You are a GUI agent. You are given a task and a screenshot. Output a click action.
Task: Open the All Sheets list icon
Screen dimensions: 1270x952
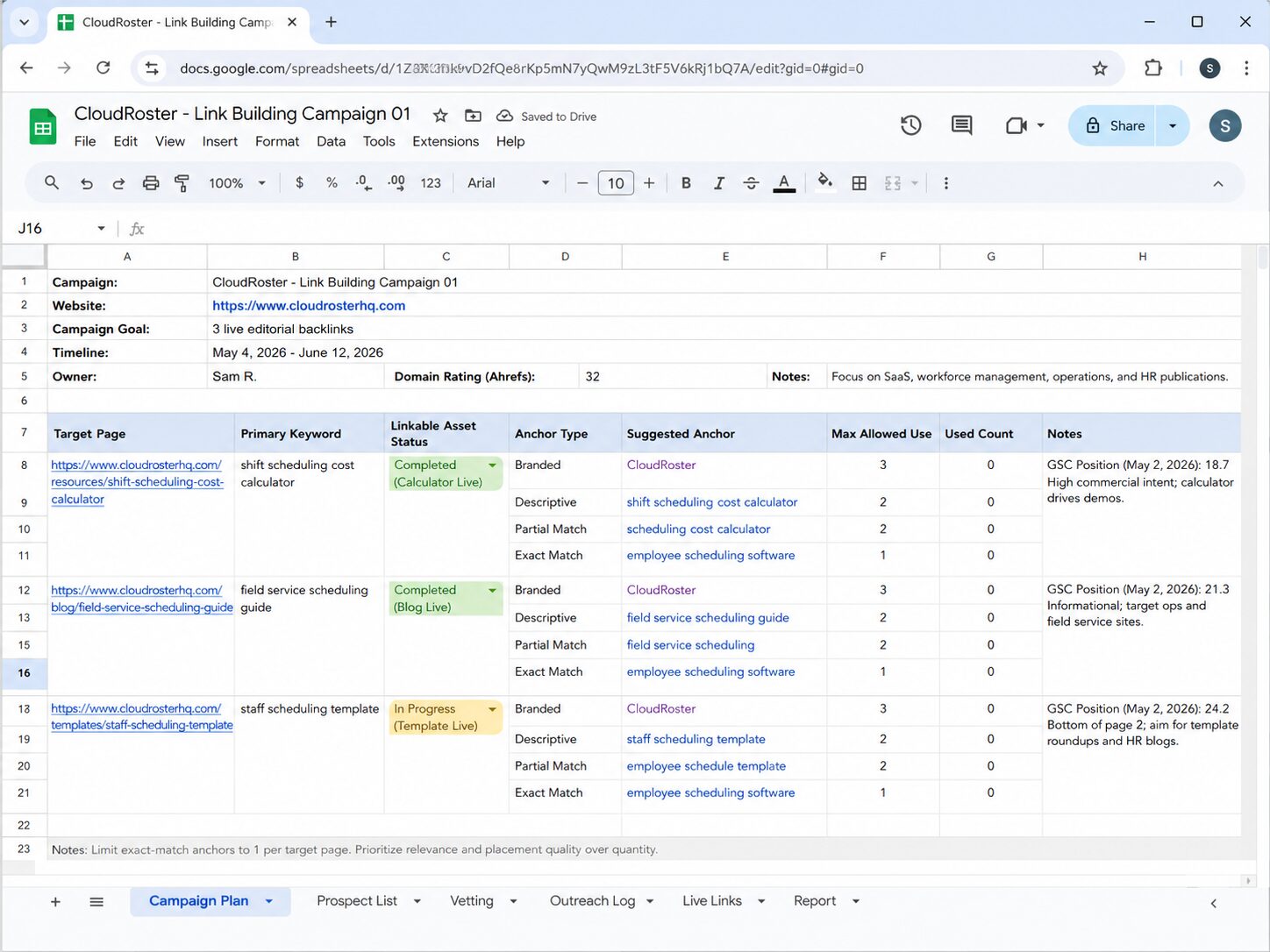[96, 901]
